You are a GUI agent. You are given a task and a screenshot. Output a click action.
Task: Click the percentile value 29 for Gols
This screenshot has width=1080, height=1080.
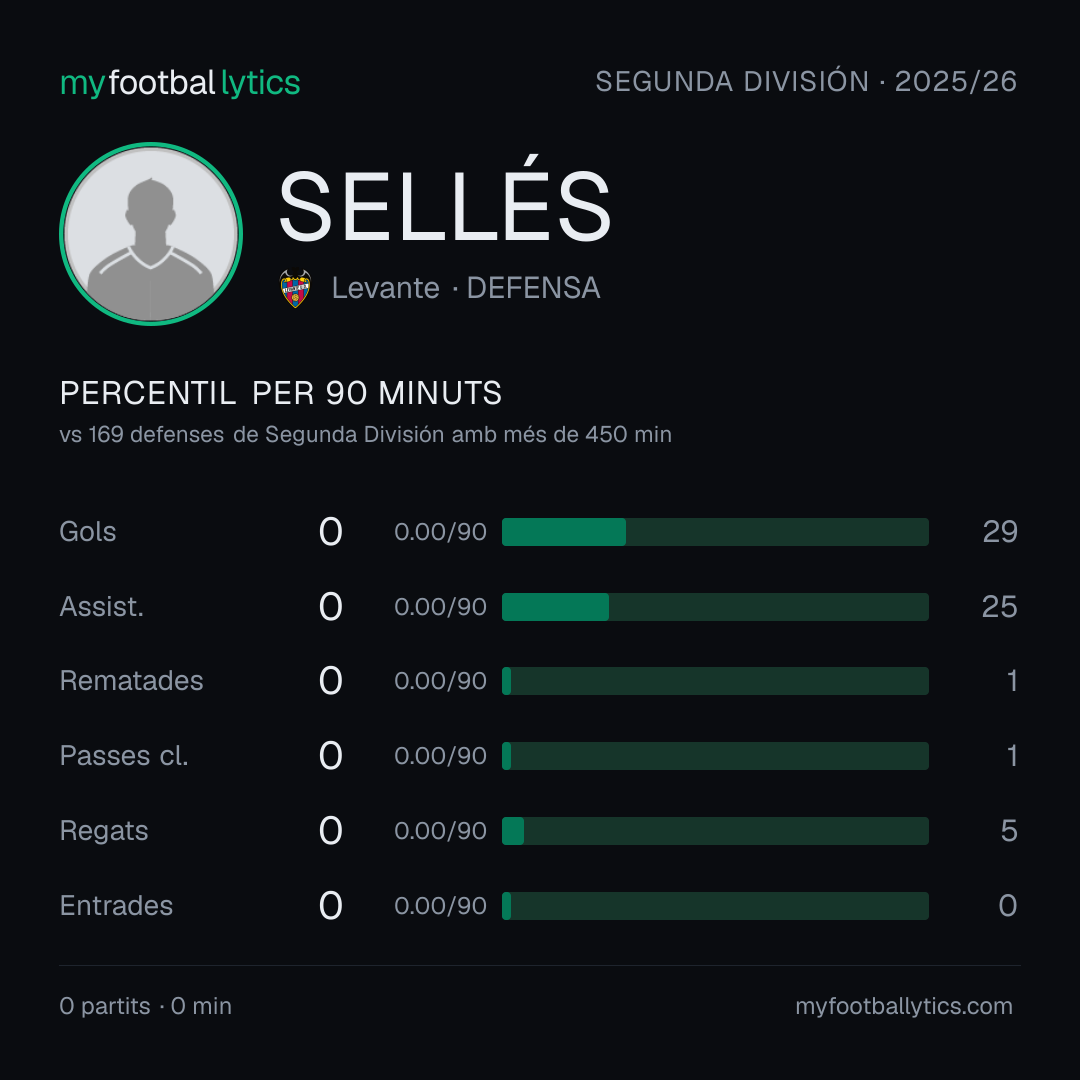click(x=1000, y=532)
